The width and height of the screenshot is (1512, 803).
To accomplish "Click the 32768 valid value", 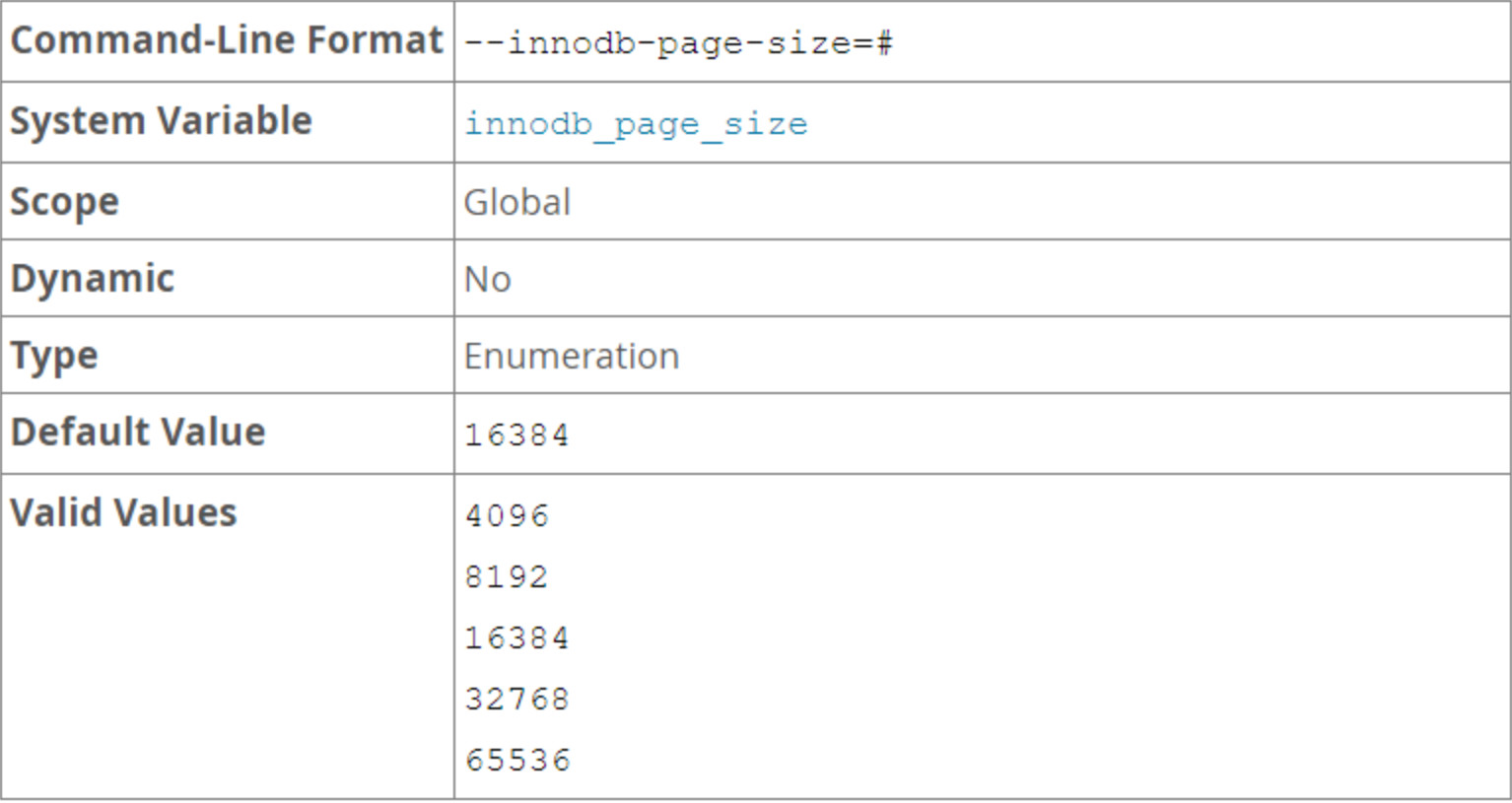I will [516, 700].
